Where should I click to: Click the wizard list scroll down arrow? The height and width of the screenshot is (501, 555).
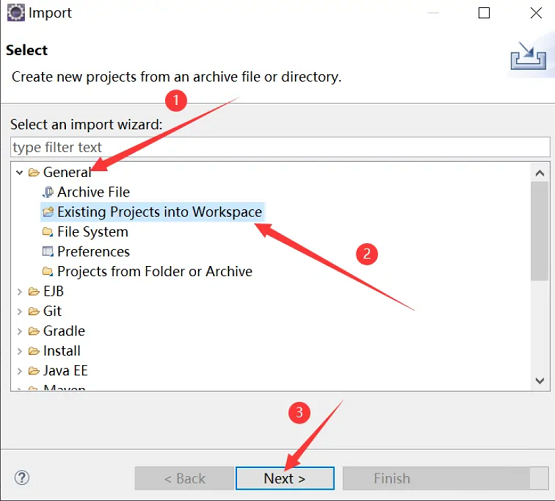click(540, 381)
